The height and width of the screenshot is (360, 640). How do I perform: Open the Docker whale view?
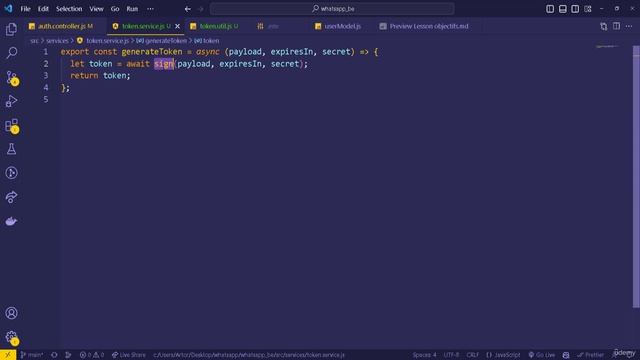tap(11, 221)
